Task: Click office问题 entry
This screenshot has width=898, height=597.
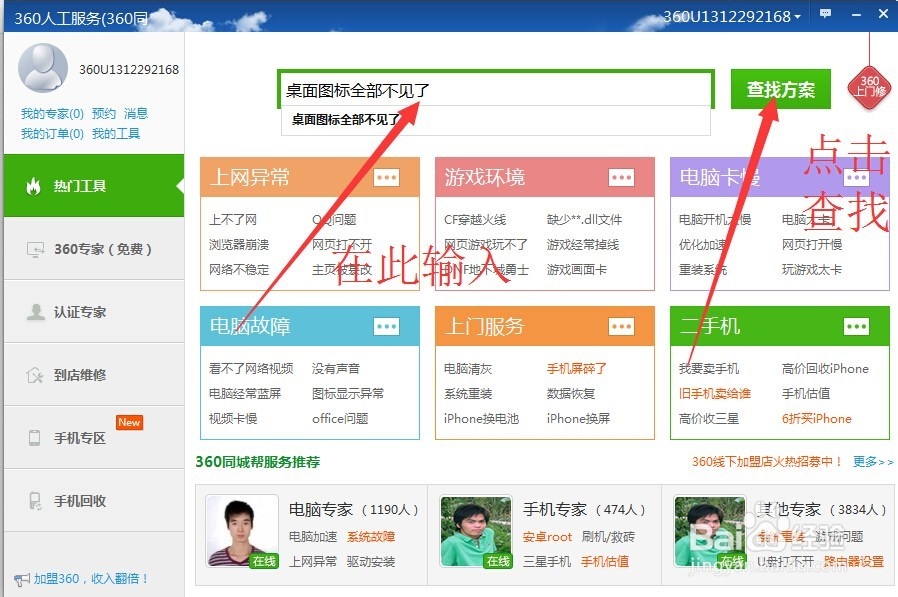Action: pos(340,418)
